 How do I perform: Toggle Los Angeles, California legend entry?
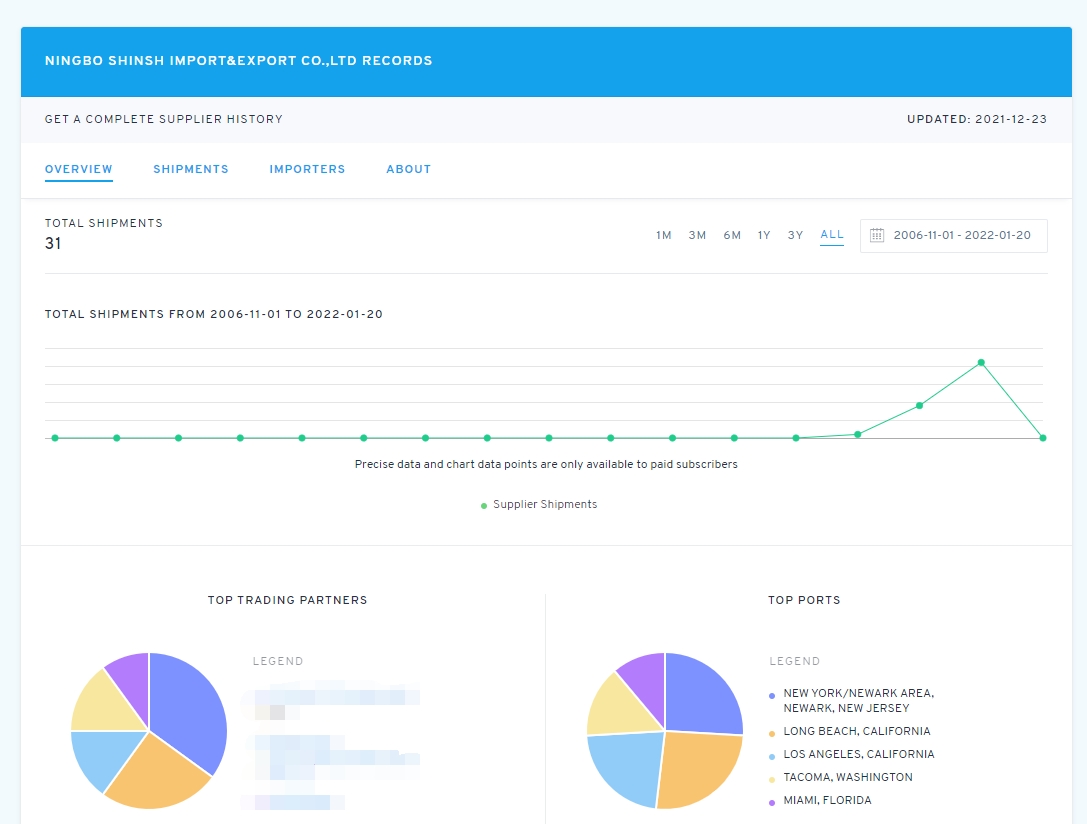(852, 754)
